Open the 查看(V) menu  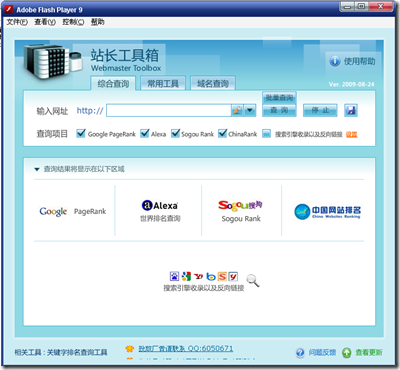pos(45,22)
